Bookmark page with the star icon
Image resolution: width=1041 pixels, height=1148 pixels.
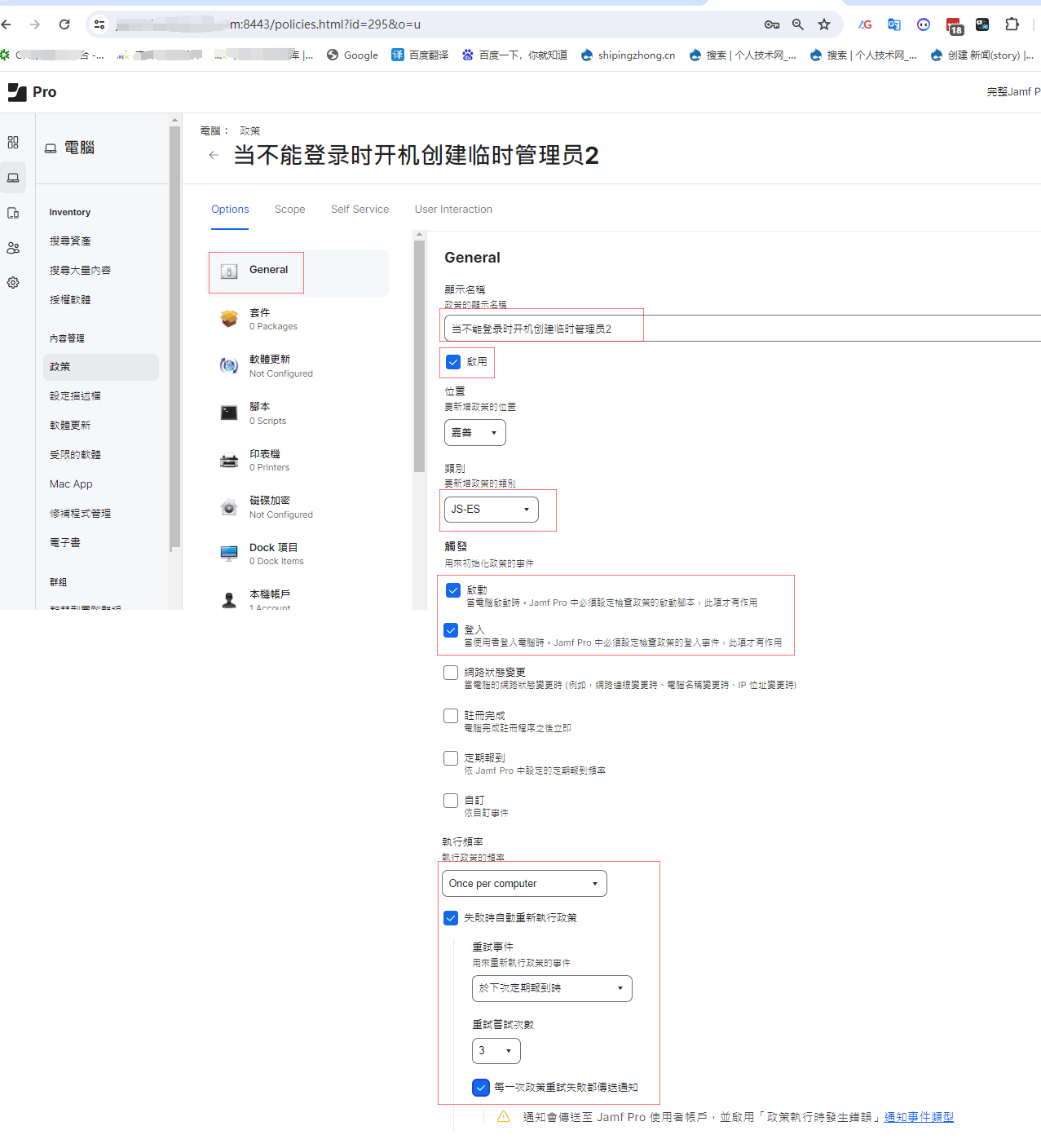(824, 24)
